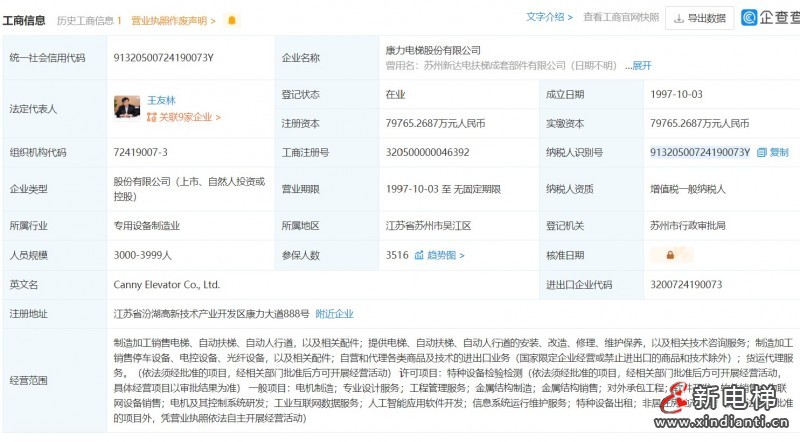The image size is (800, 442).
Task: View 查看工商官网快照
Action: pyautogui.click(x=621, y=17)
